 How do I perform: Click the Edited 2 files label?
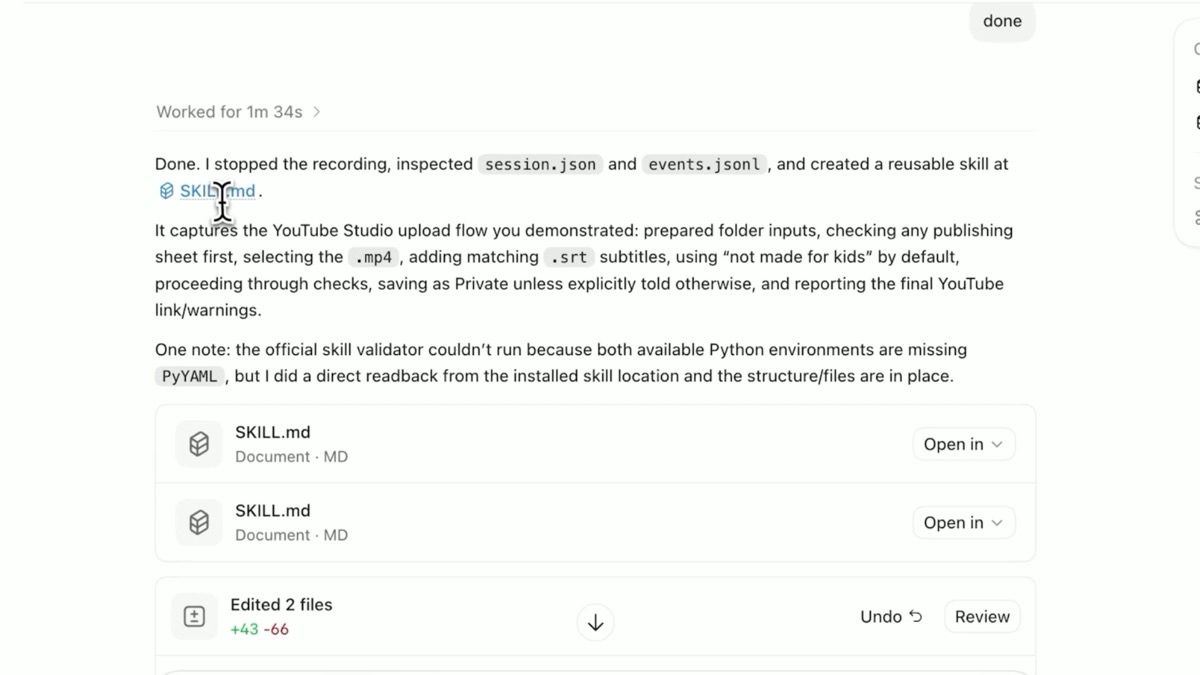(x=281, y=605)
